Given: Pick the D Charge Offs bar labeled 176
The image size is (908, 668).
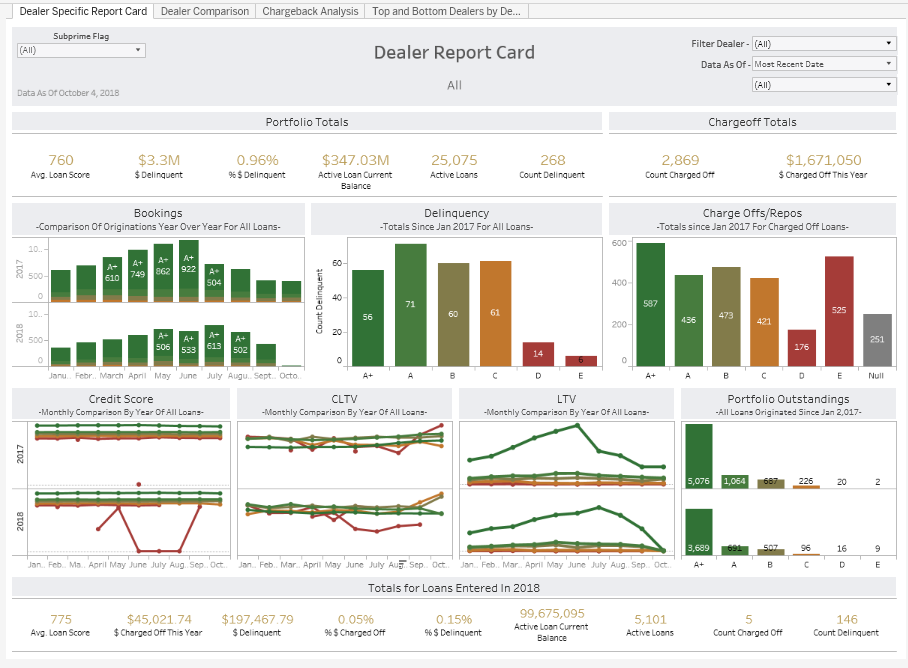Looking at the screenshot, I should click(800, 348).
